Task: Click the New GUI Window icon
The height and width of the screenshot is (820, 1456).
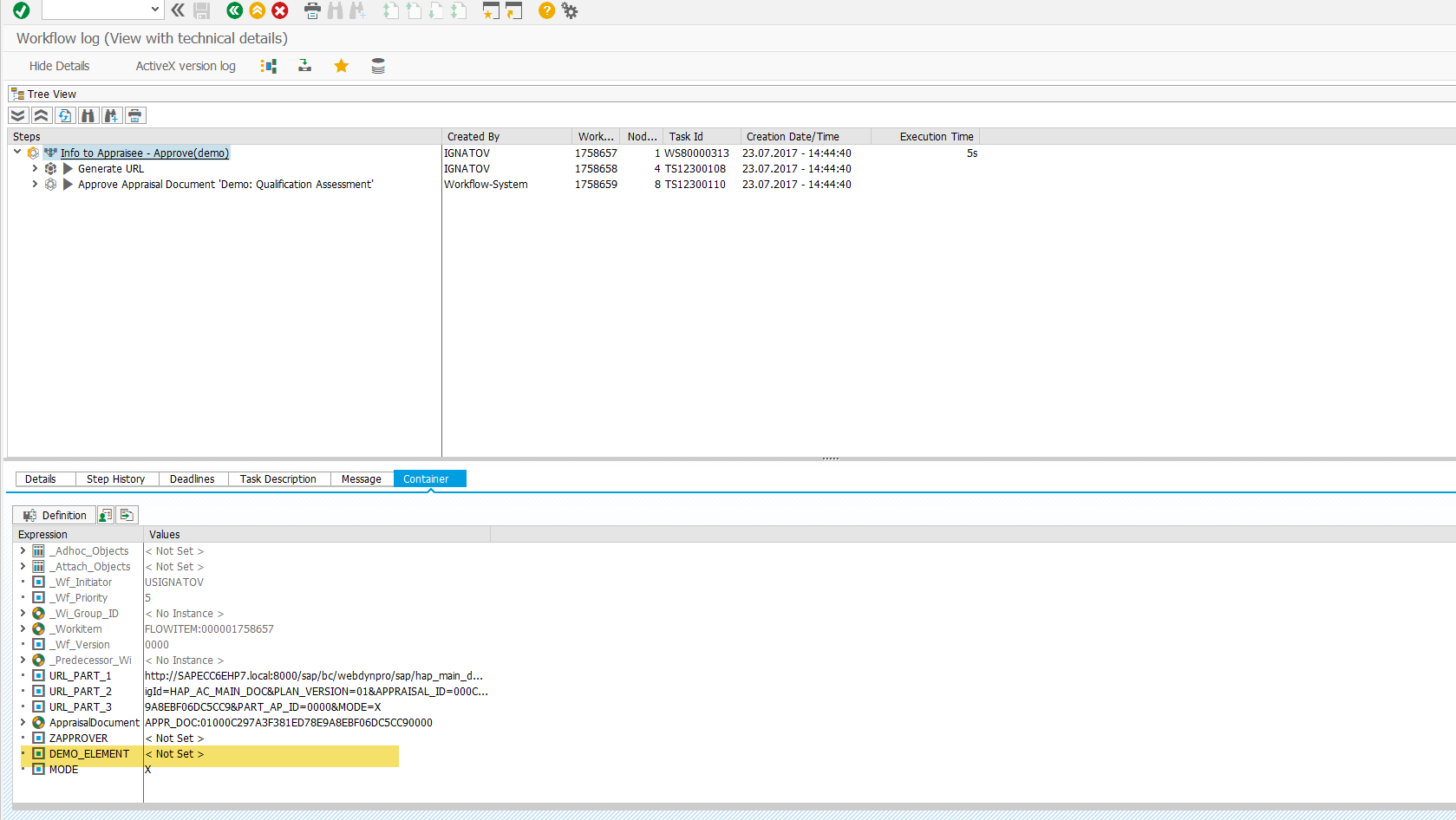Action: (491, 10)
